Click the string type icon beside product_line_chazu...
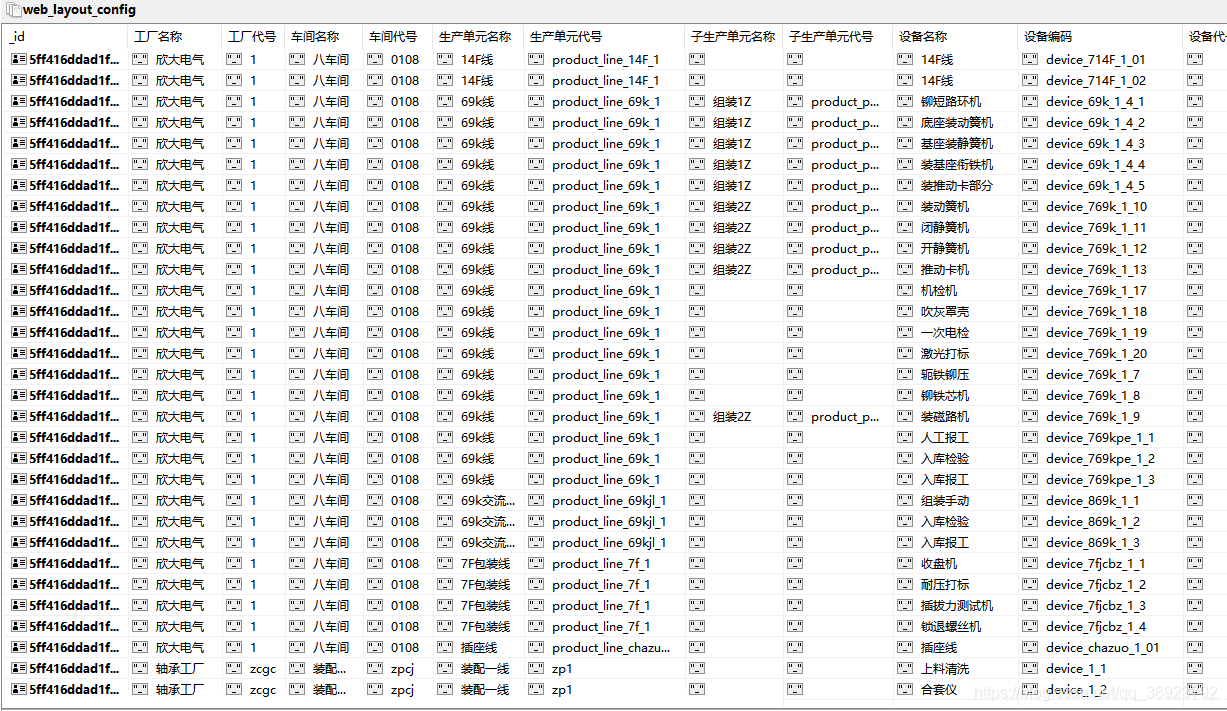Image resolution: width=1227 pixels, height=711 pixels. click(x=536, y=648)
